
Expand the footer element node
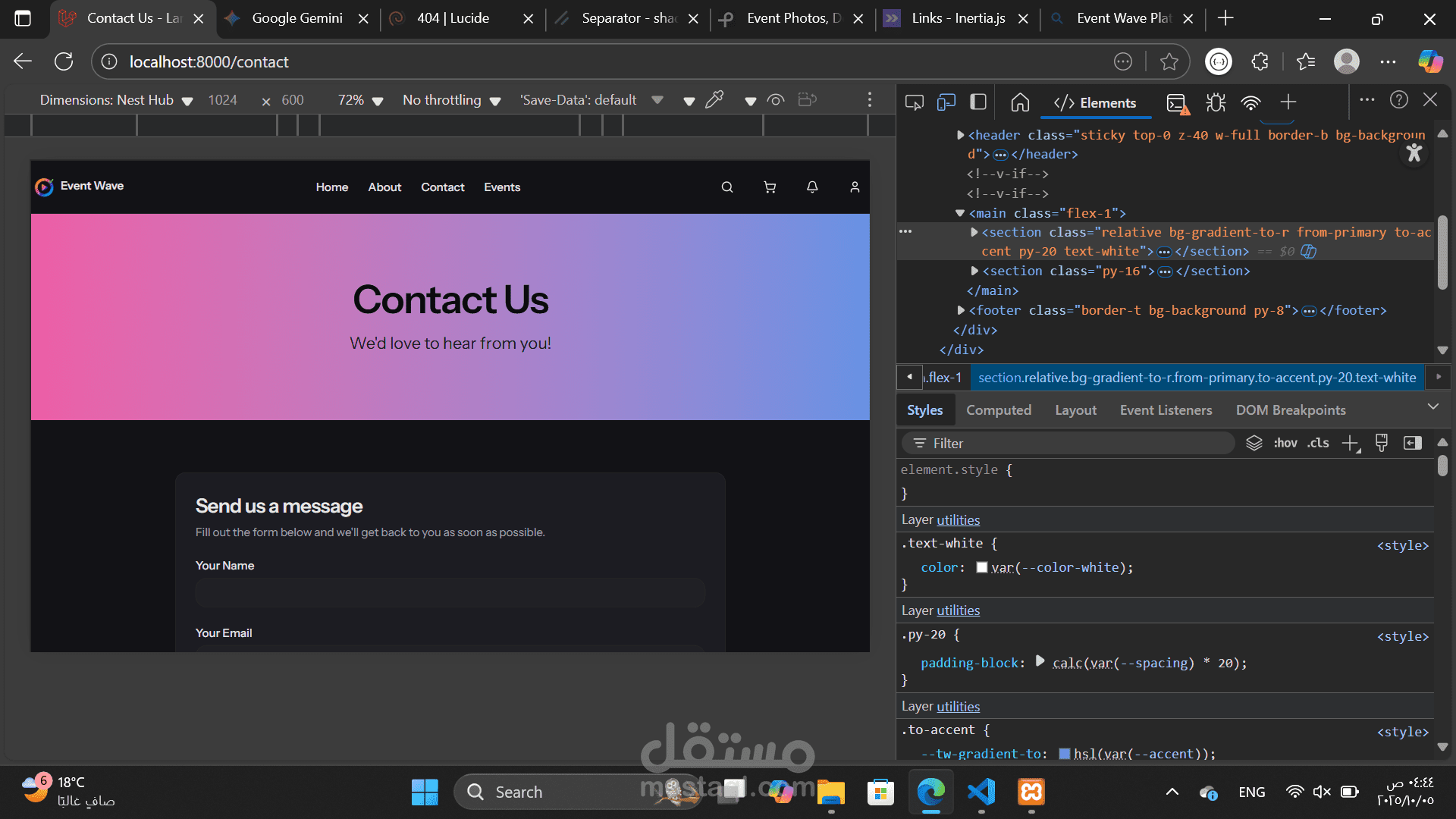(x=961, y=310)
